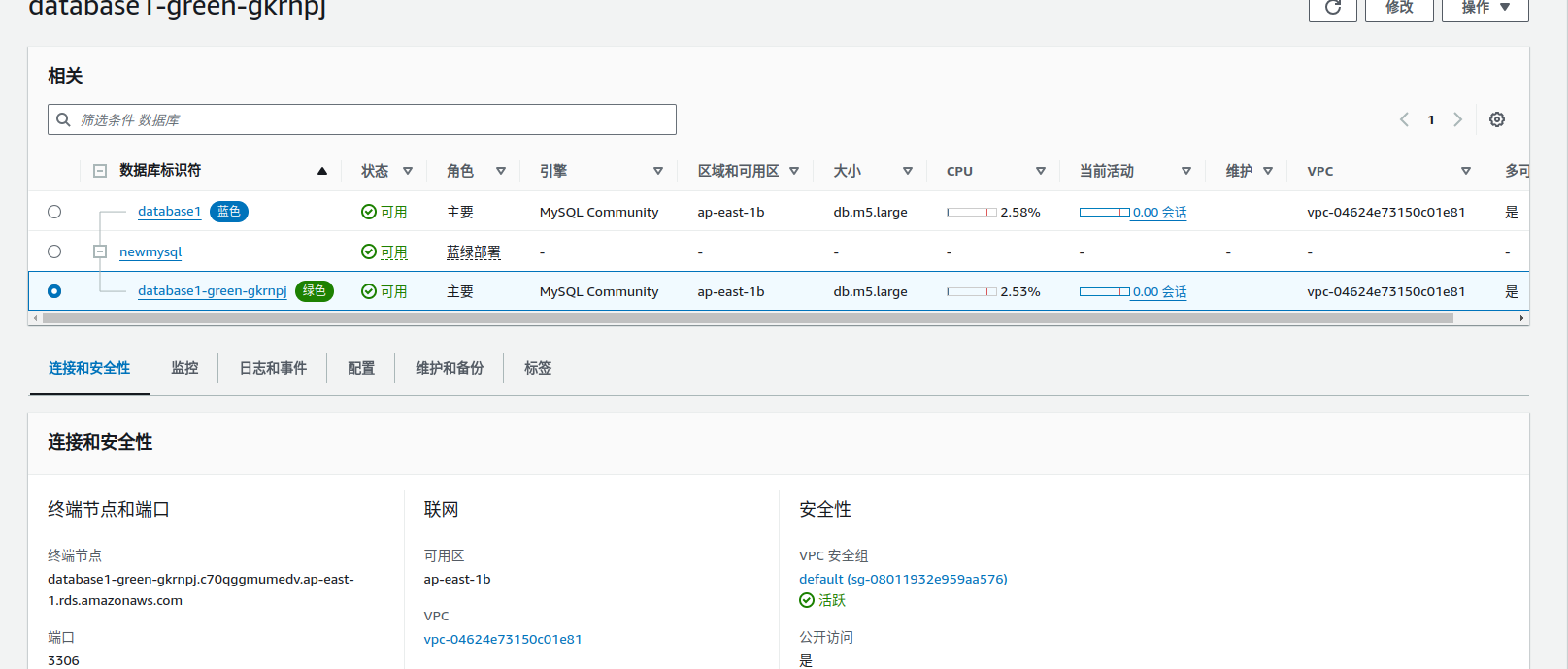Image resolution: width=1568 pixels, height=669 pixels.
Task: Open database1-green-gkrnpj link
Action: pos(212,291)
